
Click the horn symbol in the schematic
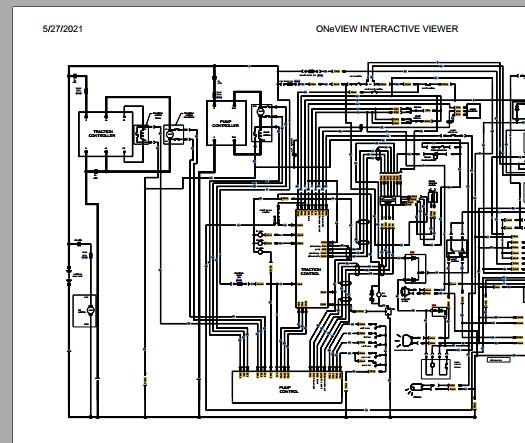point(405,292)
